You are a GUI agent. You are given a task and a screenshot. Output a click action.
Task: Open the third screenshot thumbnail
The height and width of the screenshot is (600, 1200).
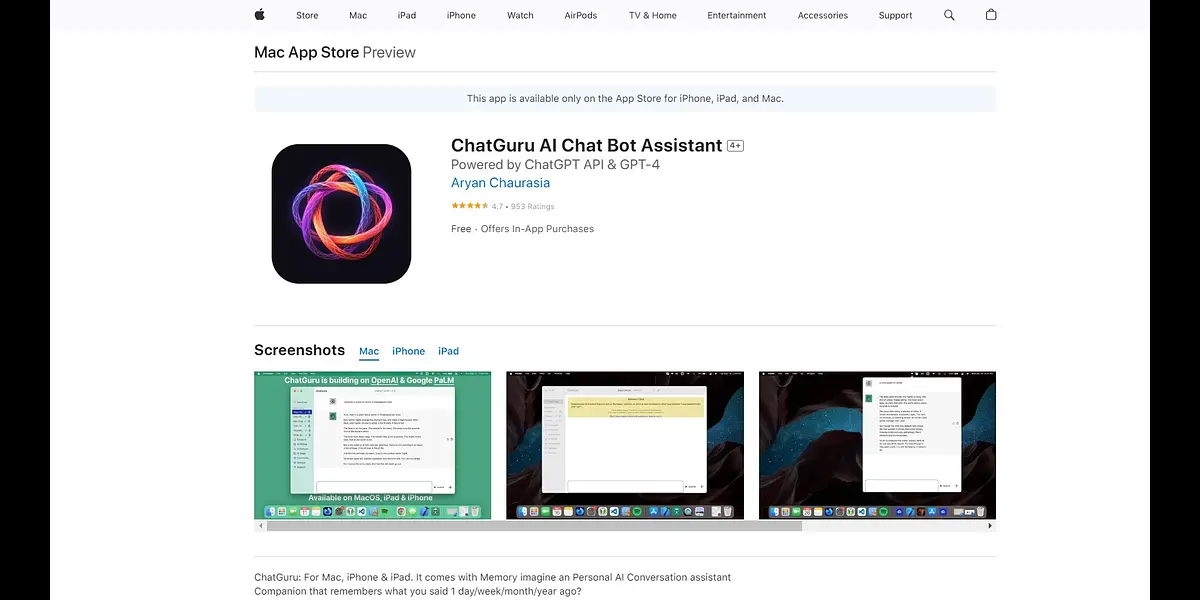coord(877,445)
